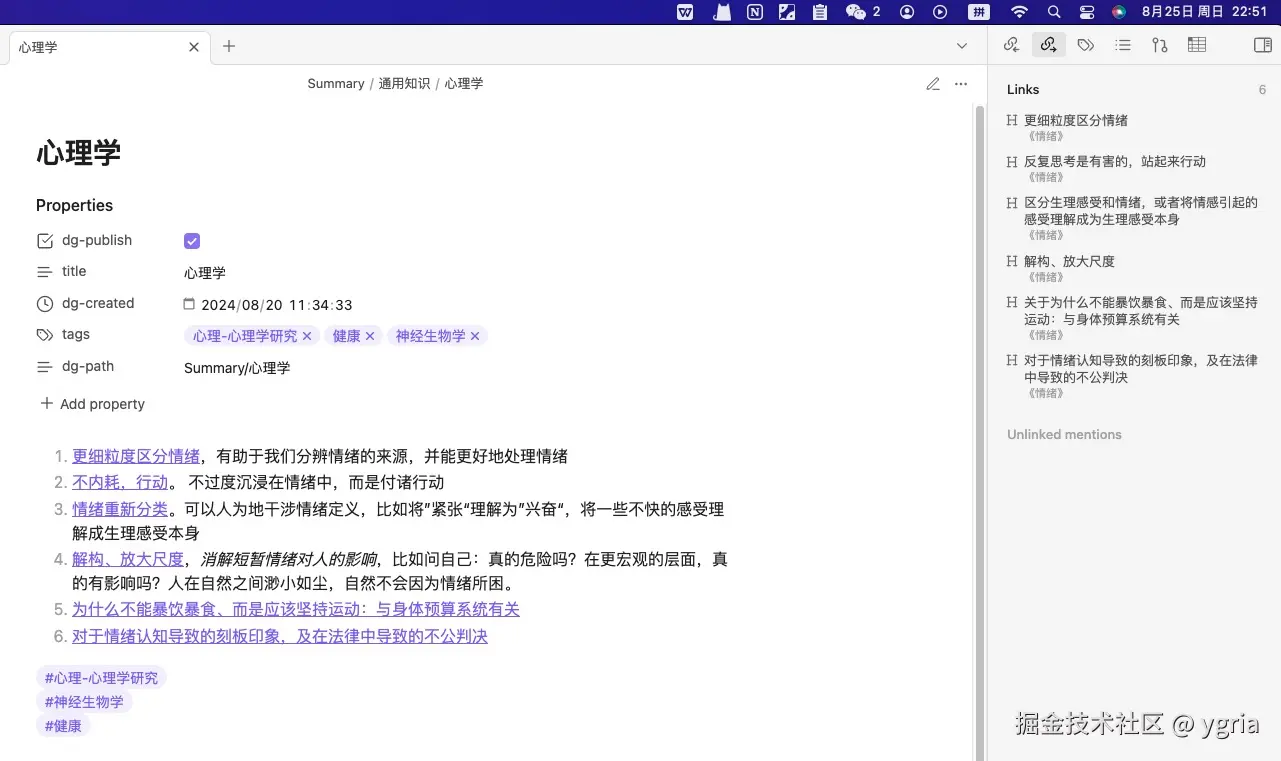Expand the tab list dropdown chevron

pyautogui.click(x=962, y=46)
